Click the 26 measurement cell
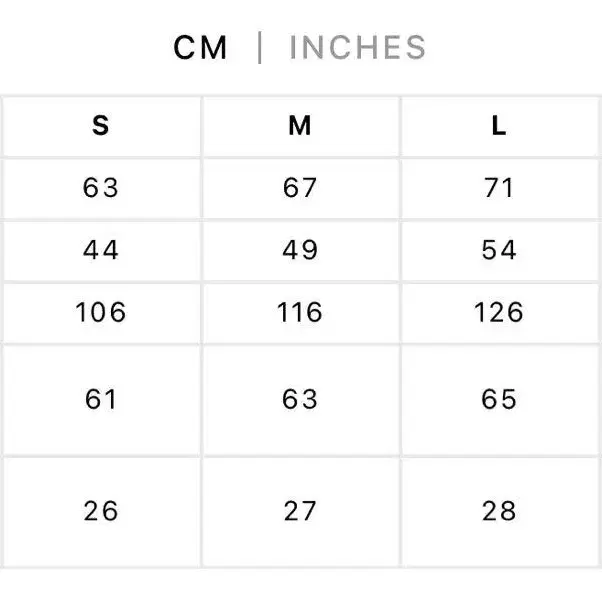 coord(101,512)
